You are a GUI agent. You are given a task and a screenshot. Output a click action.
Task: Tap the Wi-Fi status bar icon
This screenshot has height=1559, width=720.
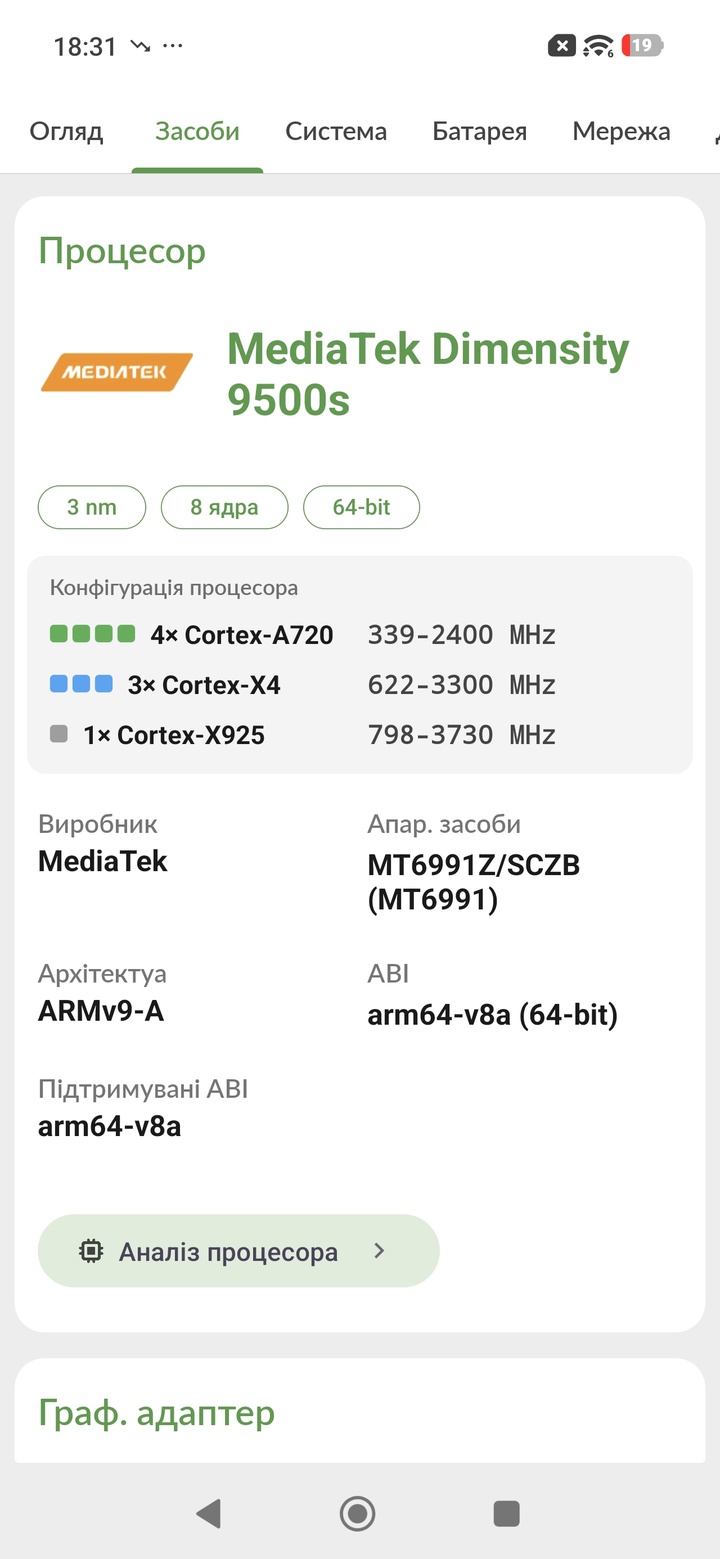(598, 45)
